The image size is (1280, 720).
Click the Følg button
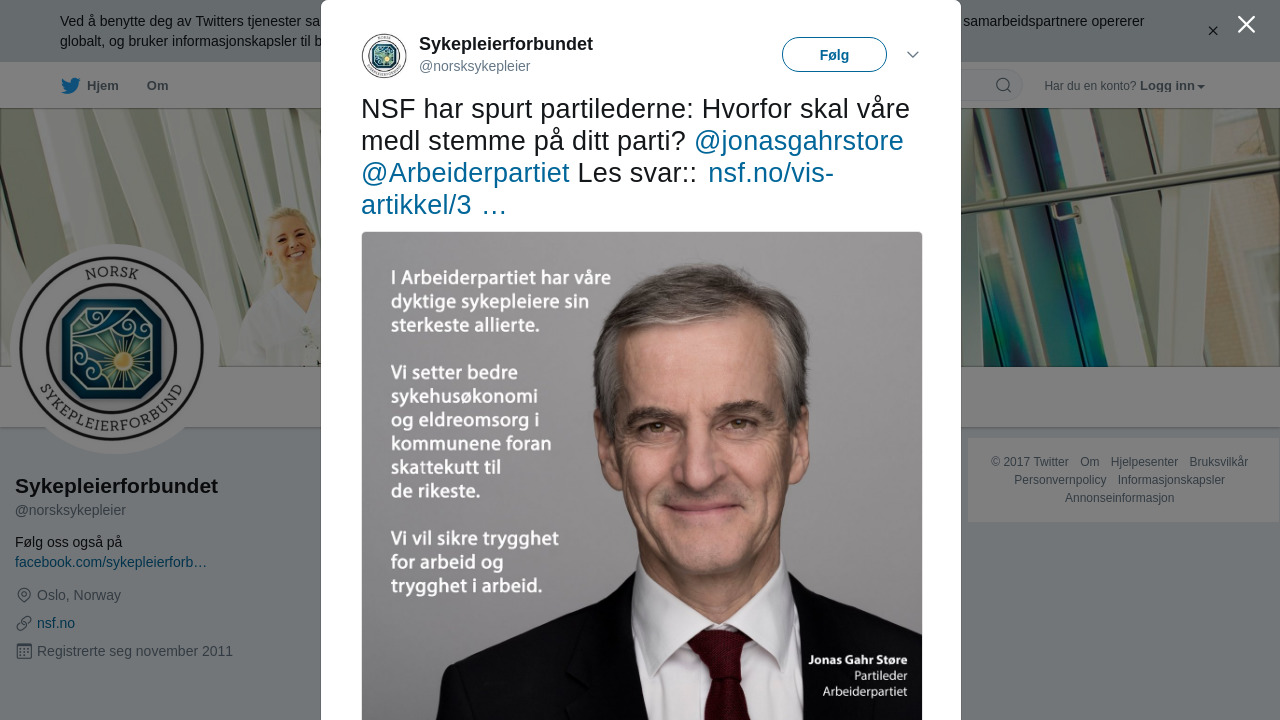834,55
